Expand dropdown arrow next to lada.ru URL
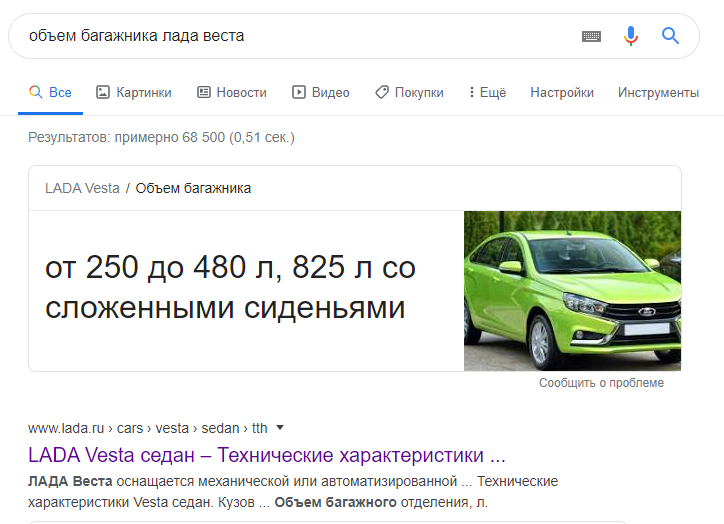This screenshot has height=524, width=724. [x=280, y=428]
